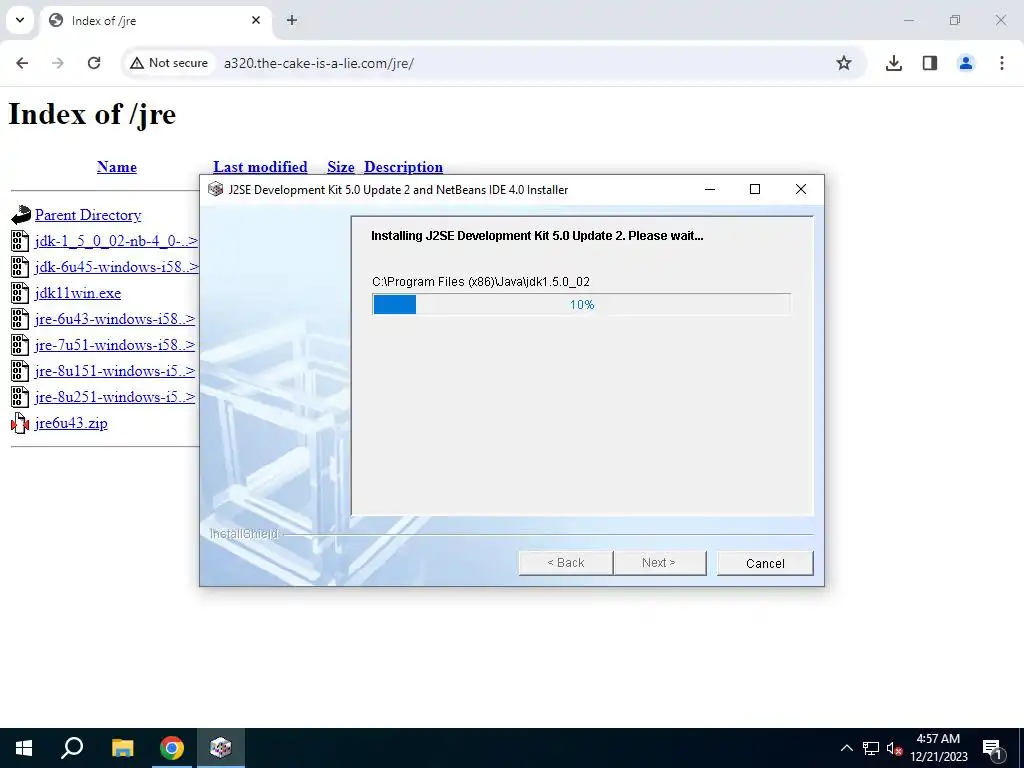Click binary icon beside jre-7u51-windows
The height and width of the screenshot is (768, 1024).
coord(20,345)
